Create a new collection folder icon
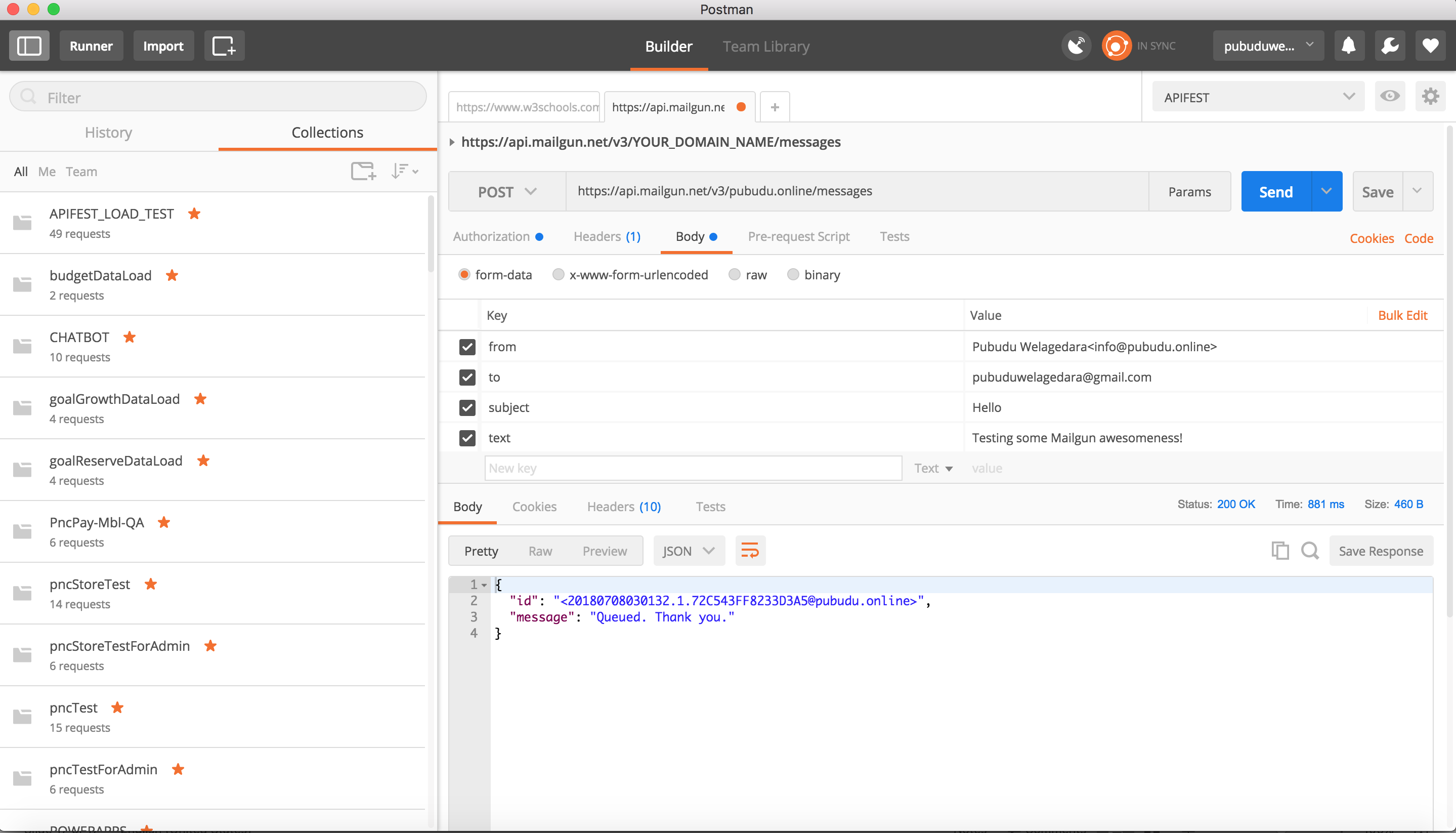 tap(363, 171)
